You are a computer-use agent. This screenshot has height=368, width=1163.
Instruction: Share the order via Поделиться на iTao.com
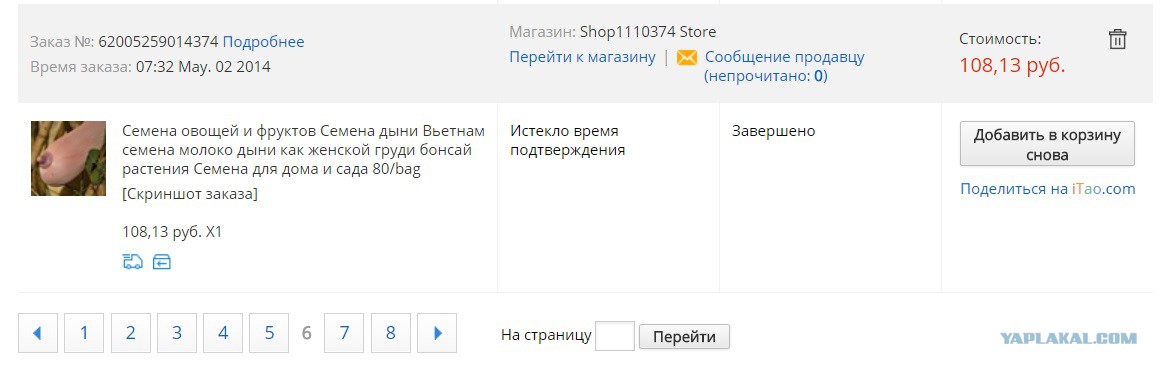(1047, 188)
